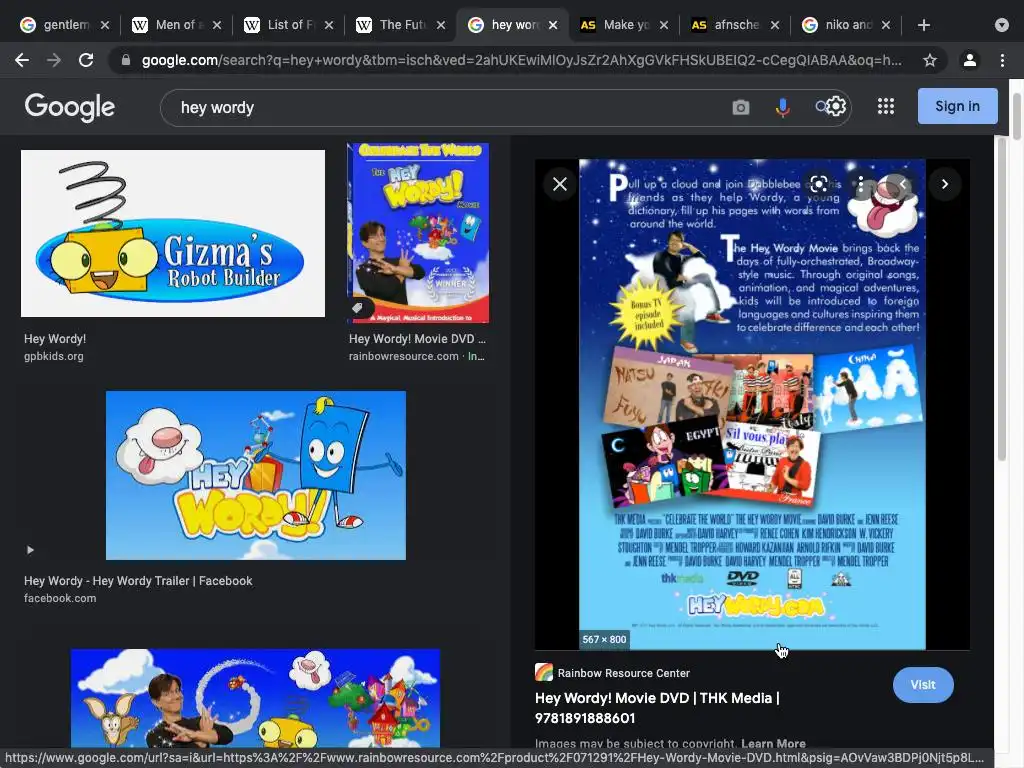Close the 'niko and' tab

pos(886,25)
